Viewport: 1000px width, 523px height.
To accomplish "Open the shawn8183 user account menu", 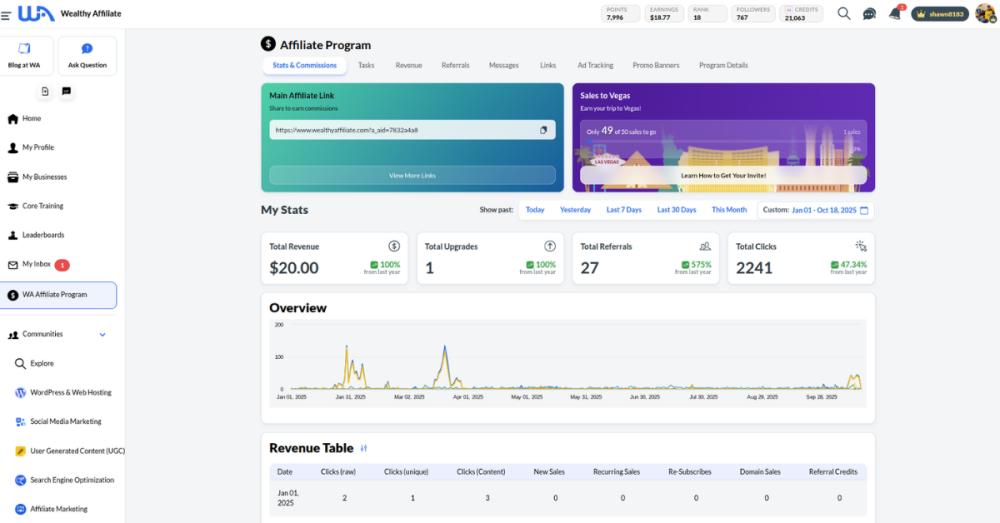I will point(940,14).
